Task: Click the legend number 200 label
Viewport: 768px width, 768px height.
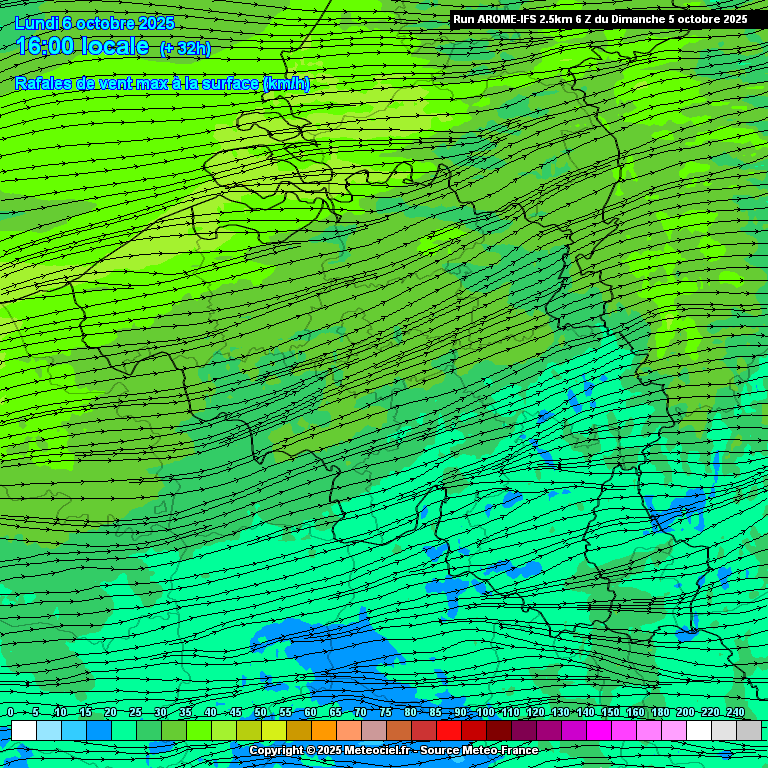Action: (685, 712)
